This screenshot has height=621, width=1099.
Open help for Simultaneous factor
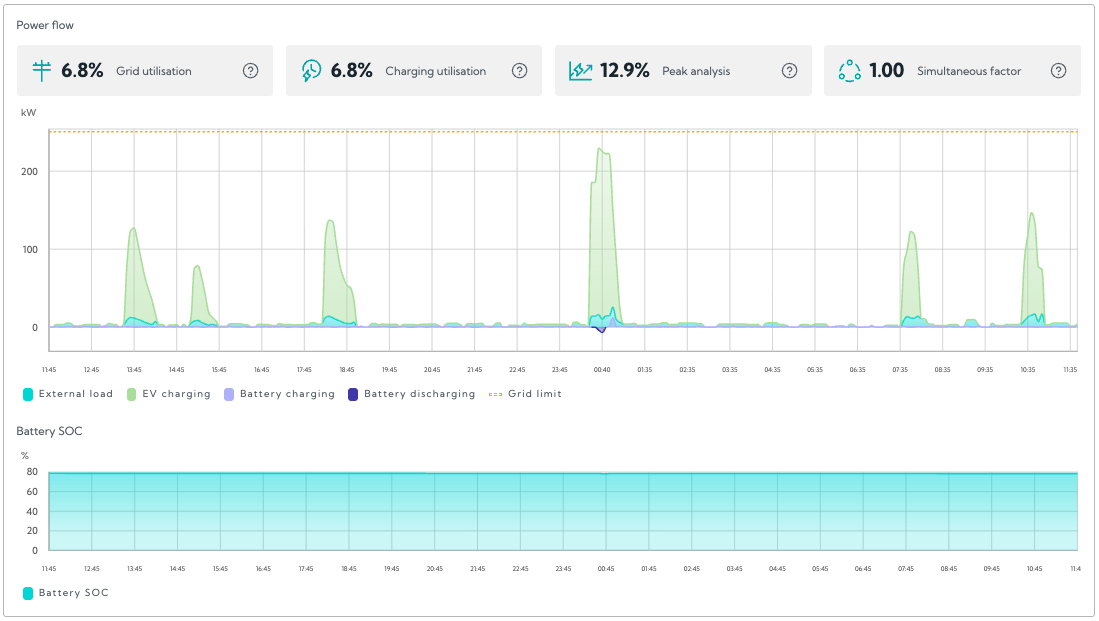coord(1058,71)
